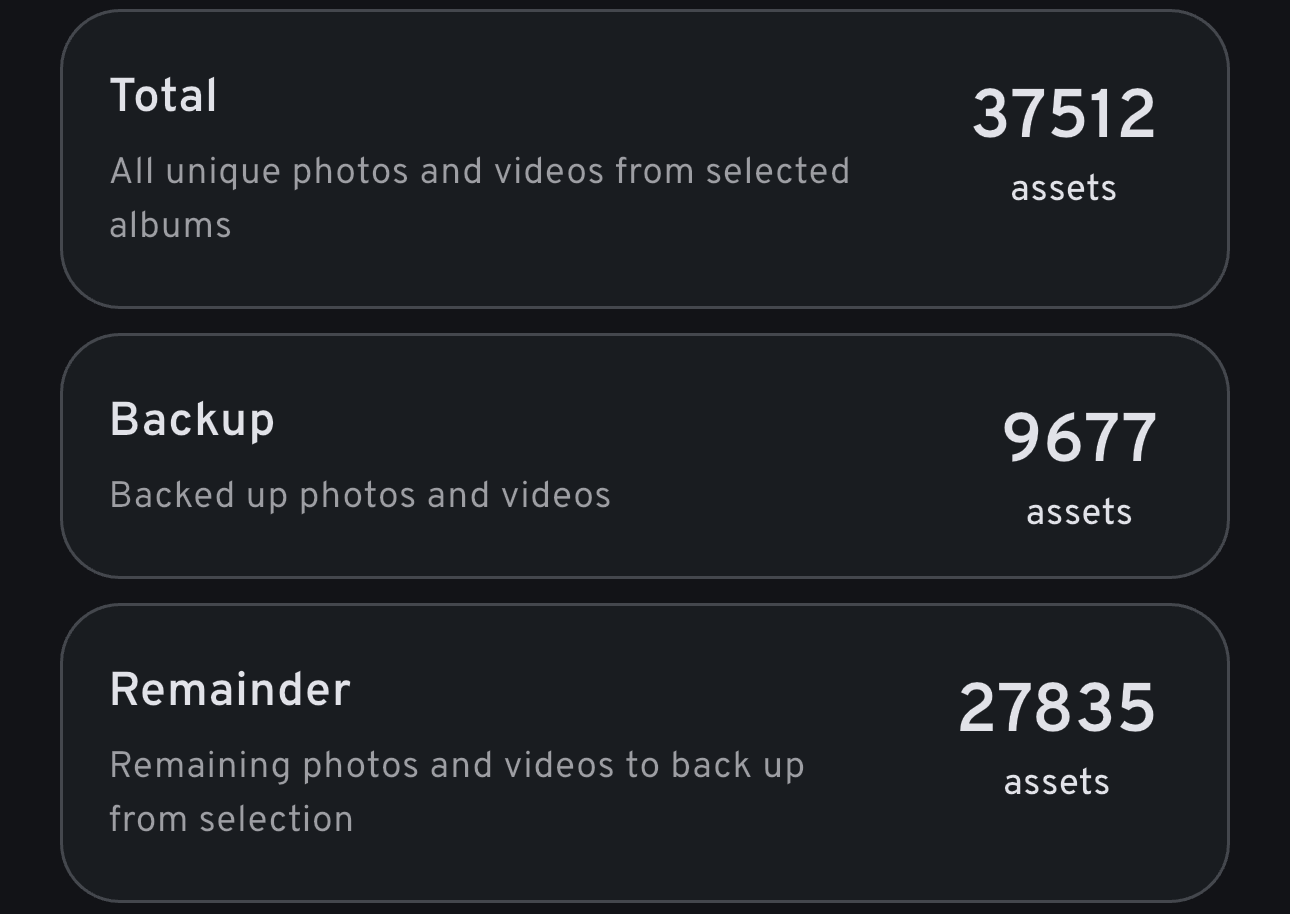This screenshot has height=914, width=1290.
Task: Click the Backup heading
Action: click(192, 420)
